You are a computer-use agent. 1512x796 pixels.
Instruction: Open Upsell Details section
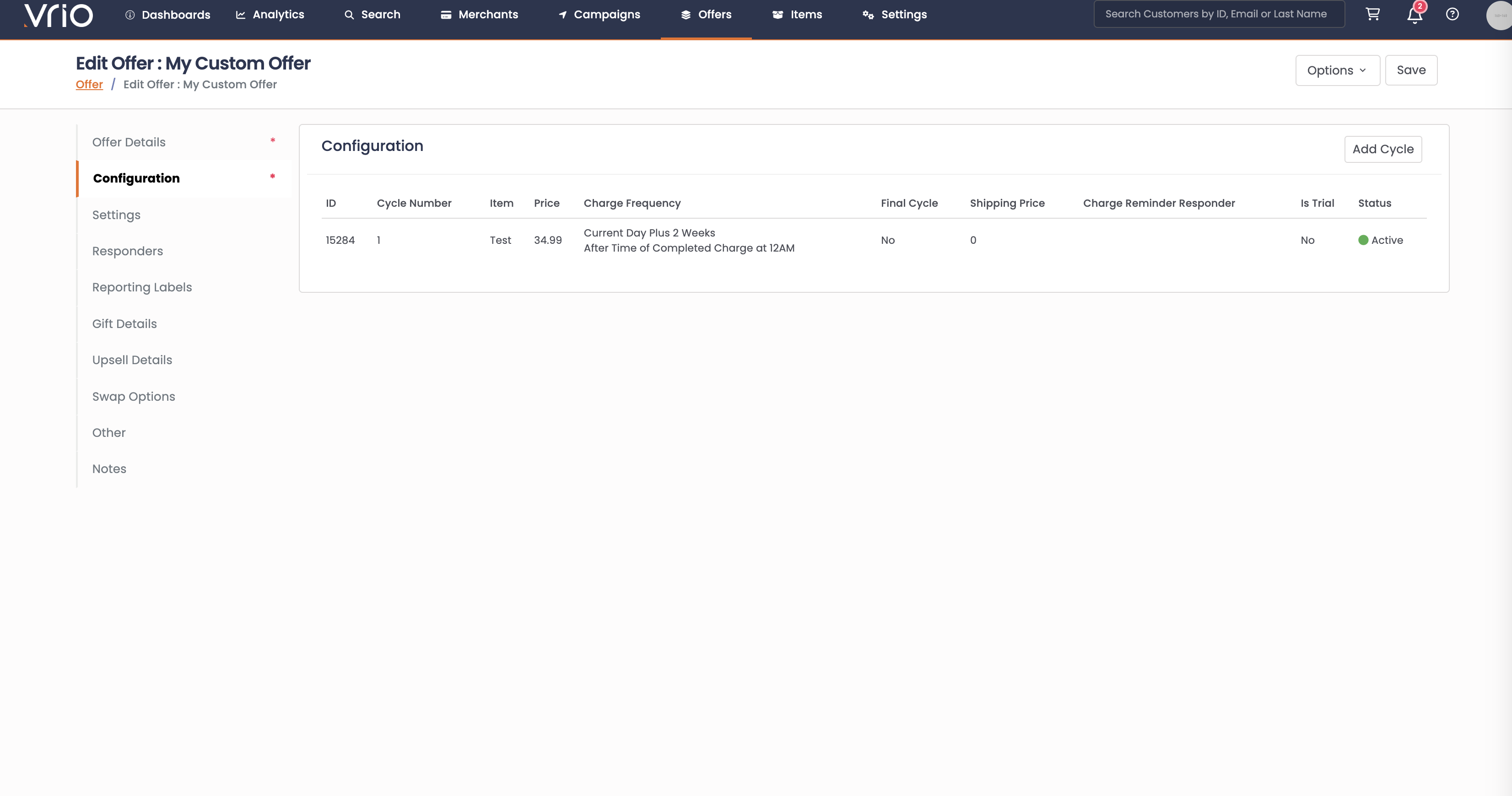point(184,360)
